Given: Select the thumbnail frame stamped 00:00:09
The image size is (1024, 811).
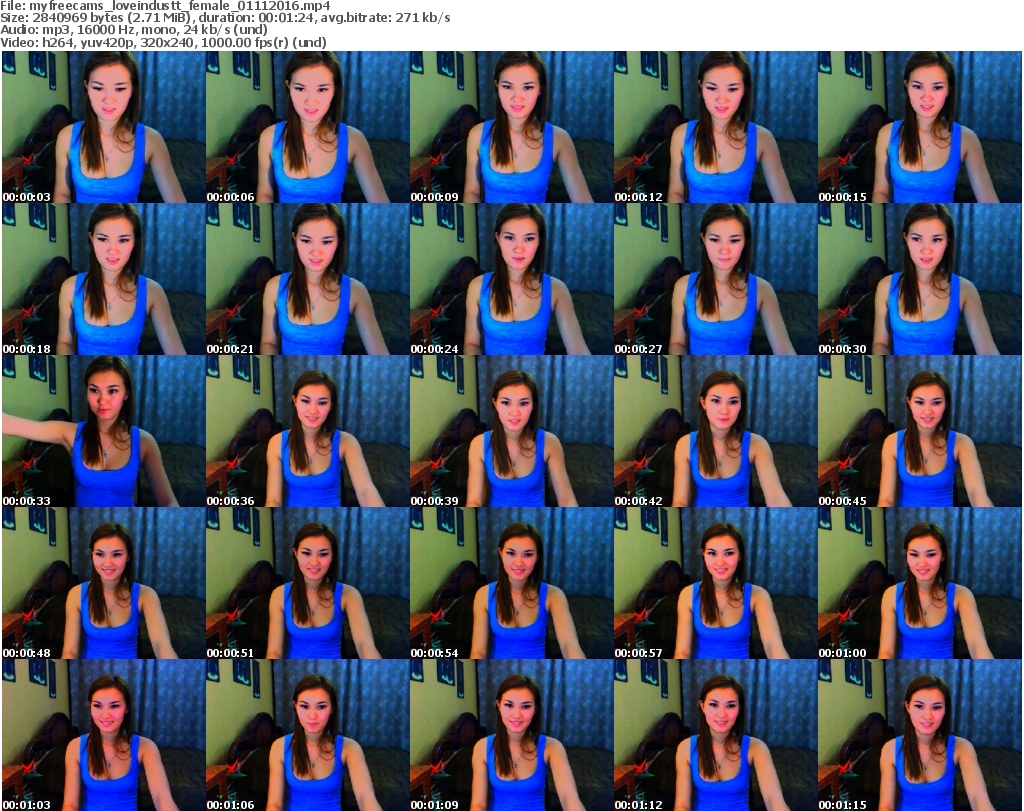Looking at the screenshot, I should click(511, 127).
